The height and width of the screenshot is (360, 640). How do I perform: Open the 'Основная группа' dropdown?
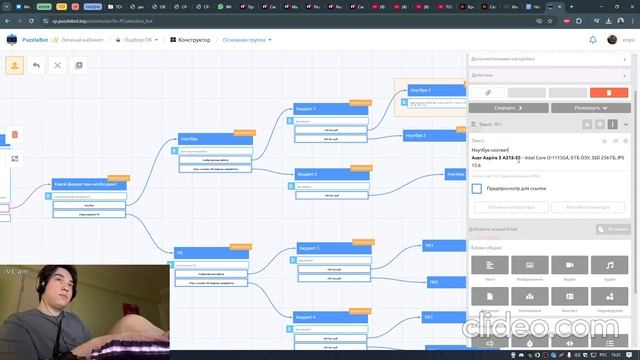tap(247, 40)
